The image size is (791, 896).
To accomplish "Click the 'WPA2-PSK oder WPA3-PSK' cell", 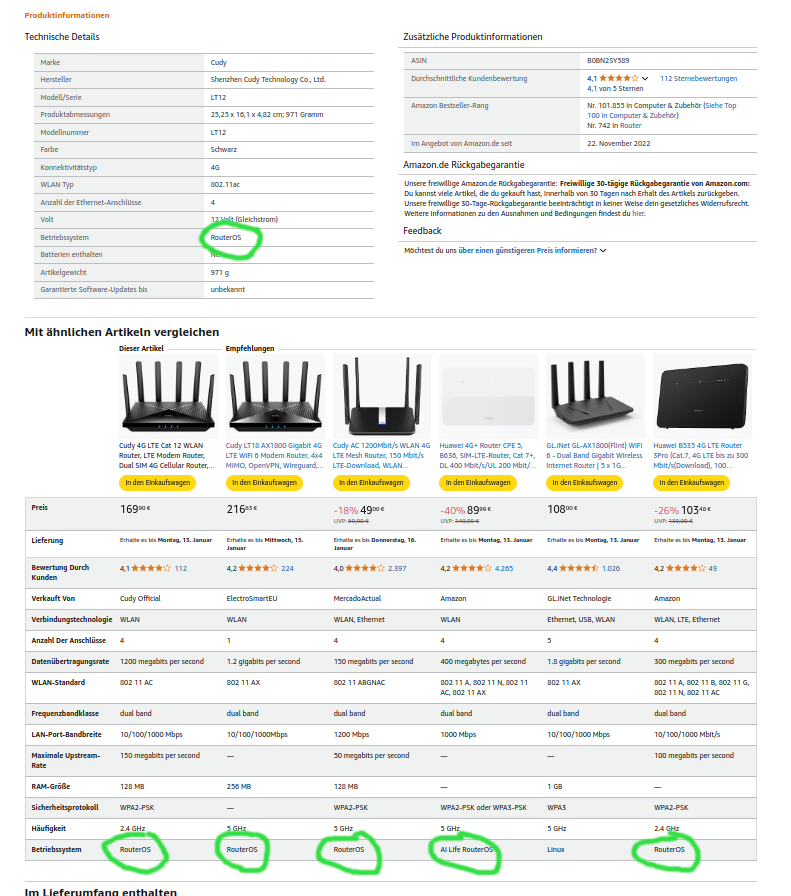I will pos(484,808).
